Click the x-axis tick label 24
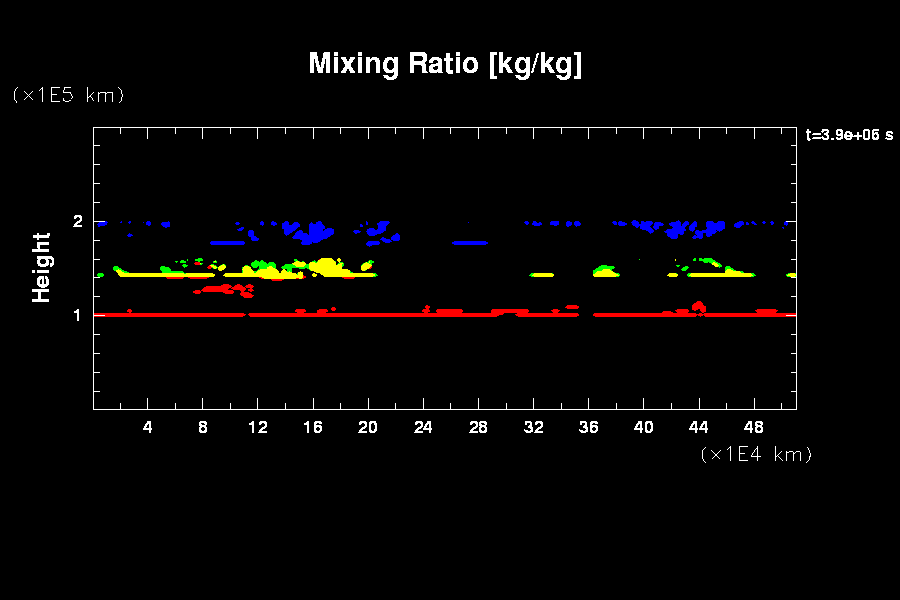Image resolution: width=900 pixels, height=600 pixels. [423, 427]
